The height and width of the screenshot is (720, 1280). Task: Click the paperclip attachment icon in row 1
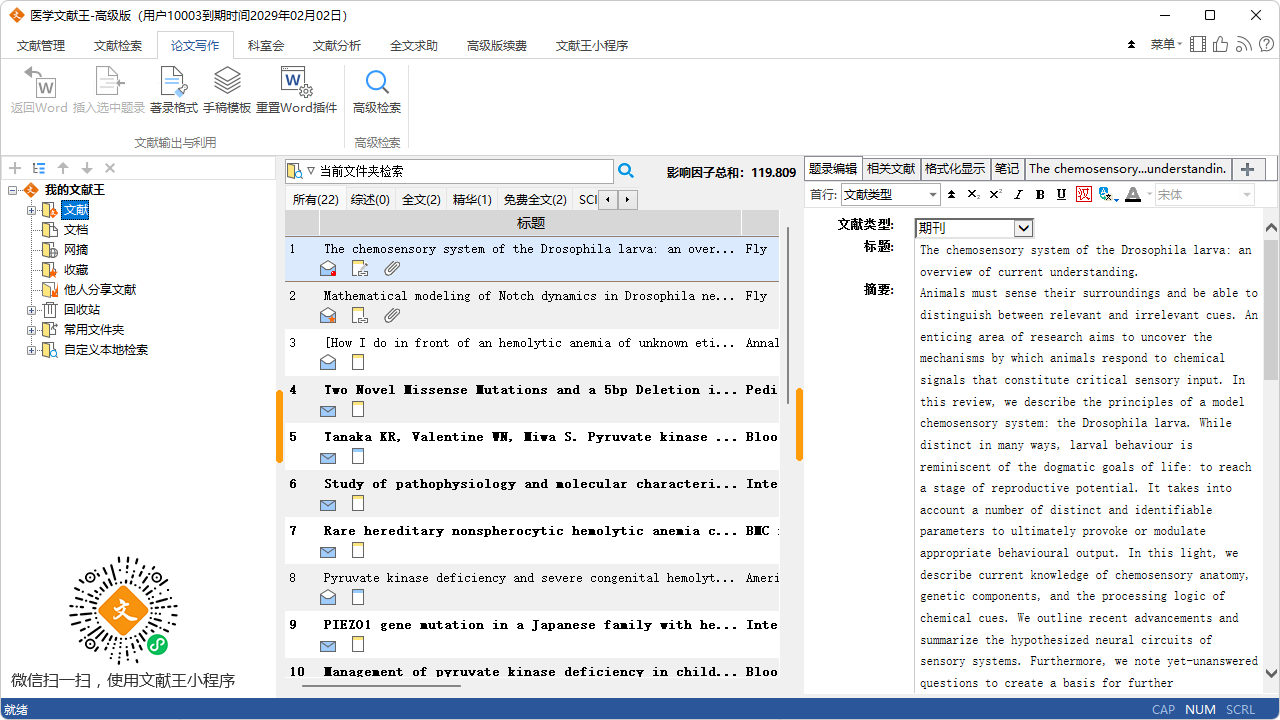click(x=393, y=268)
